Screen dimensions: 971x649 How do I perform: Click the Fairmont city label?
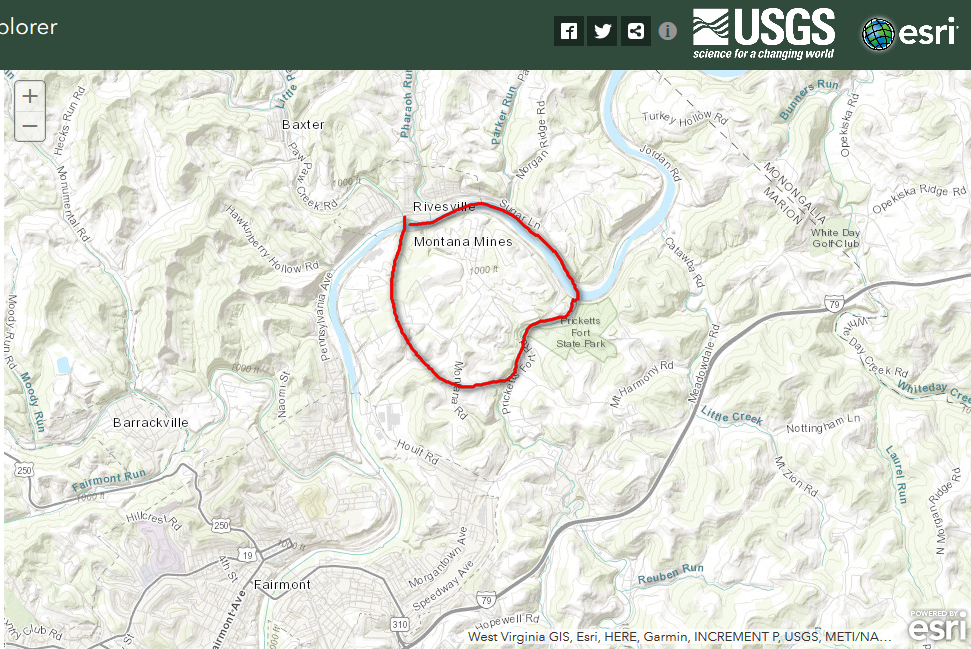pos(282,584)
